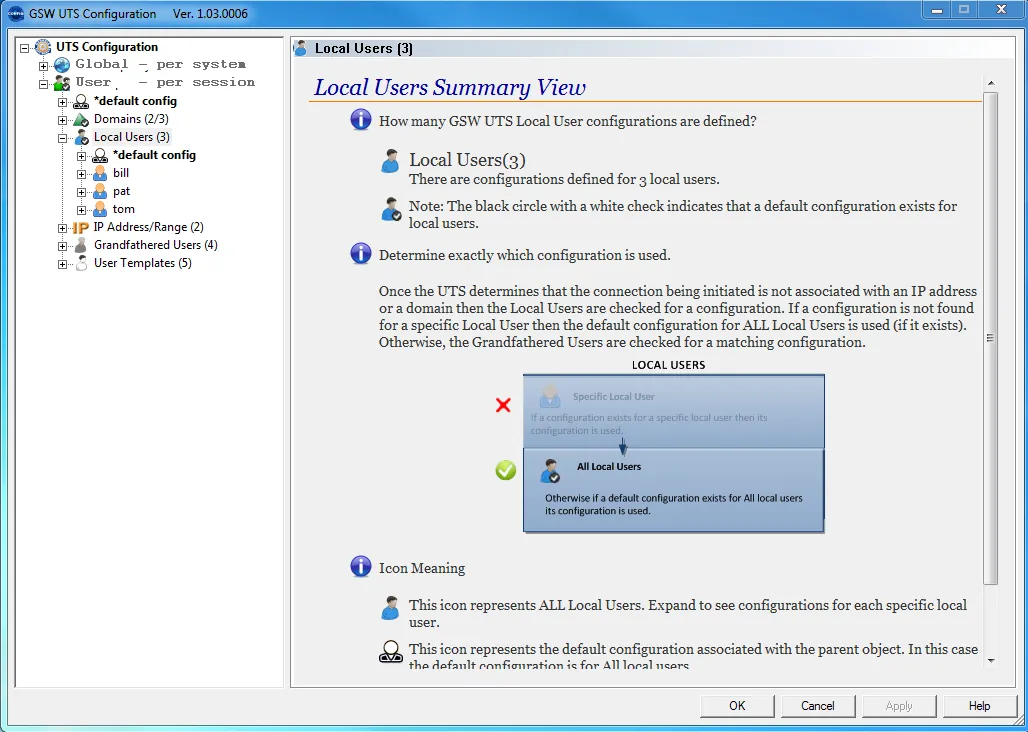
Task: Expand the pat user node
Action: point(81,193)
